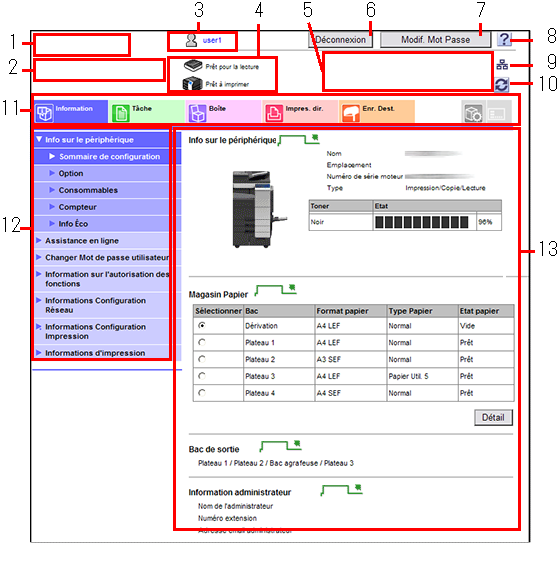Image resolution: width=560 pixels, height=572 pixels.
Task: Click the Détail button
Action: tap(493, 417)
